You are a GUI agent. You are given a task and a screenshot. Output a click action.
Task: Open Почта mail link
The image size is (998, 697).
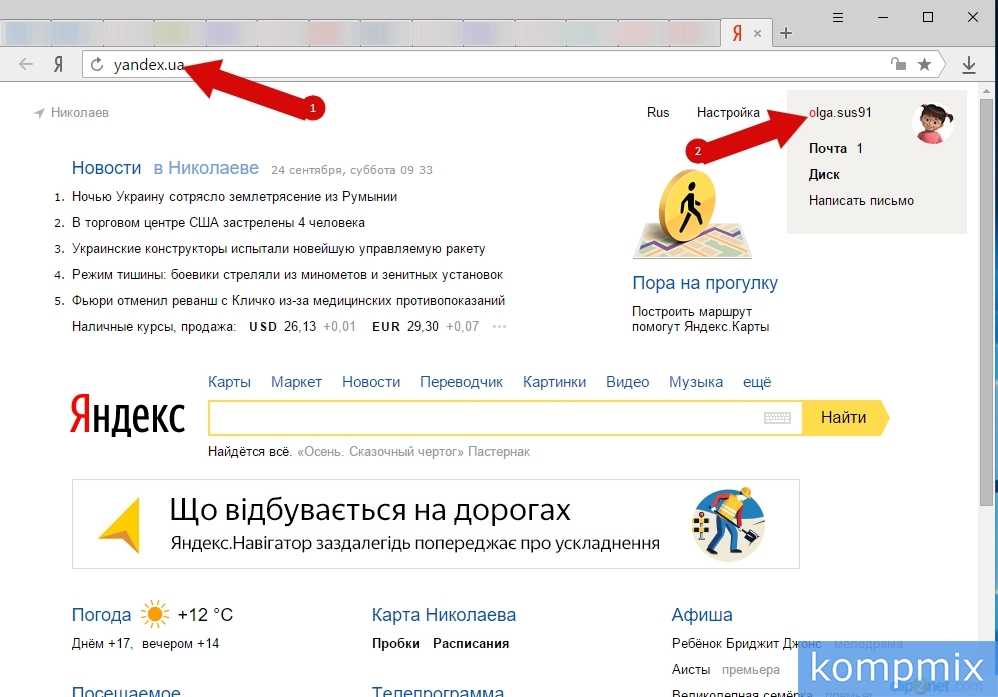828,148
